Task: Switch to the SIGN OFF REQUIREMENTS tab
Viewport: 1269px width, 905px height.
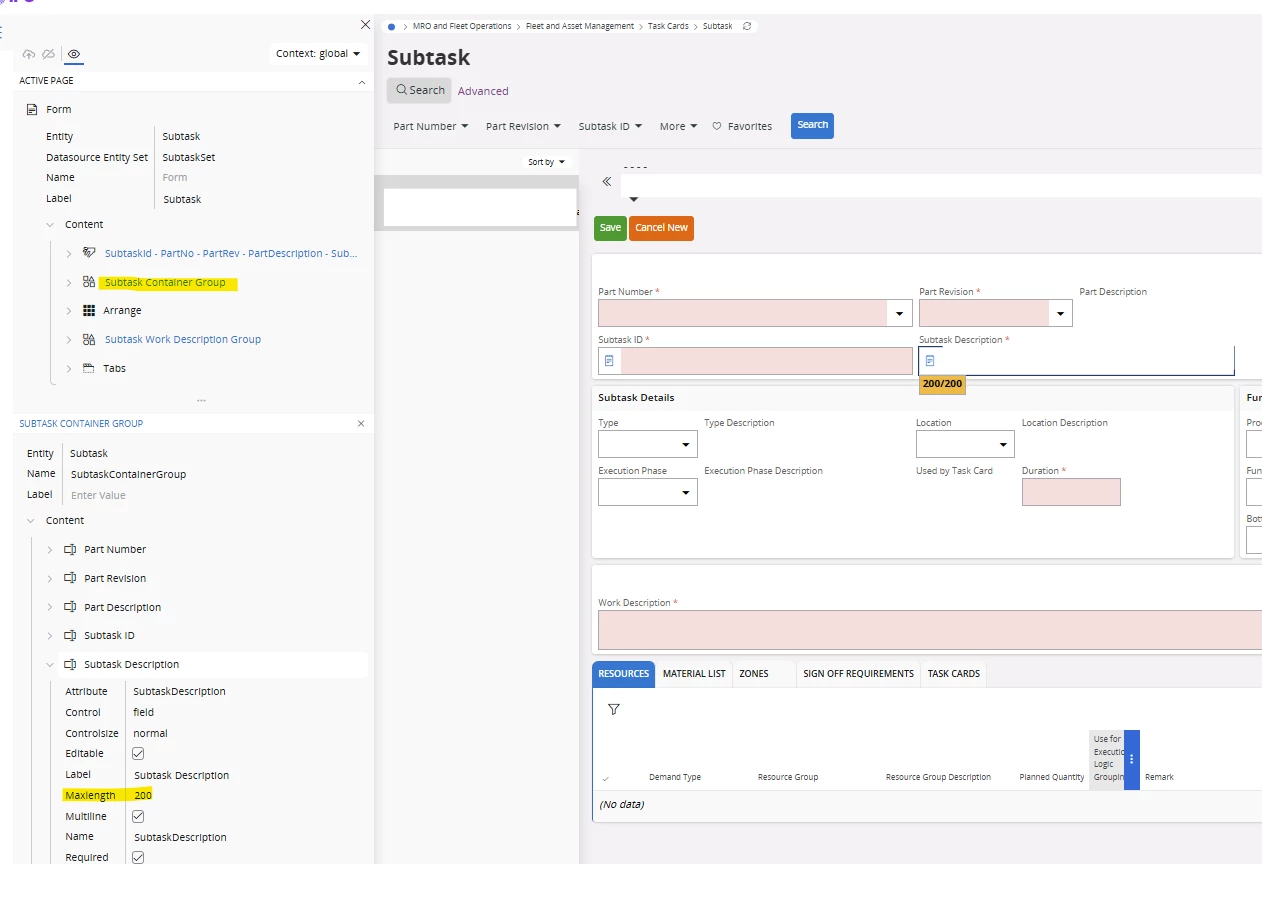Action: point(859,674)
